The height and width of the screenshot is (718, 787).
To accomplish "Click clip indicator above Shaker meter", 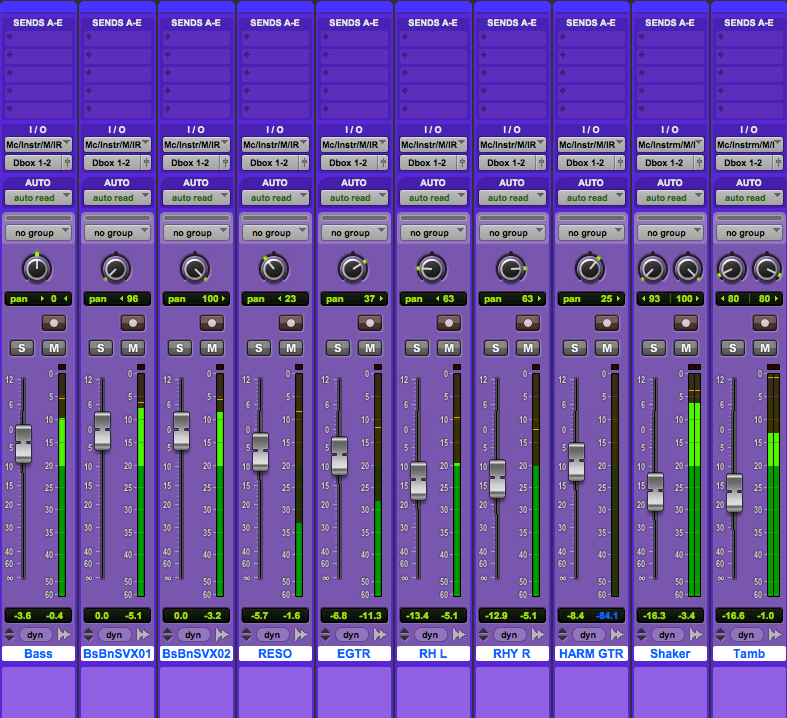I will pyautogui.click(x=694, y=367).
